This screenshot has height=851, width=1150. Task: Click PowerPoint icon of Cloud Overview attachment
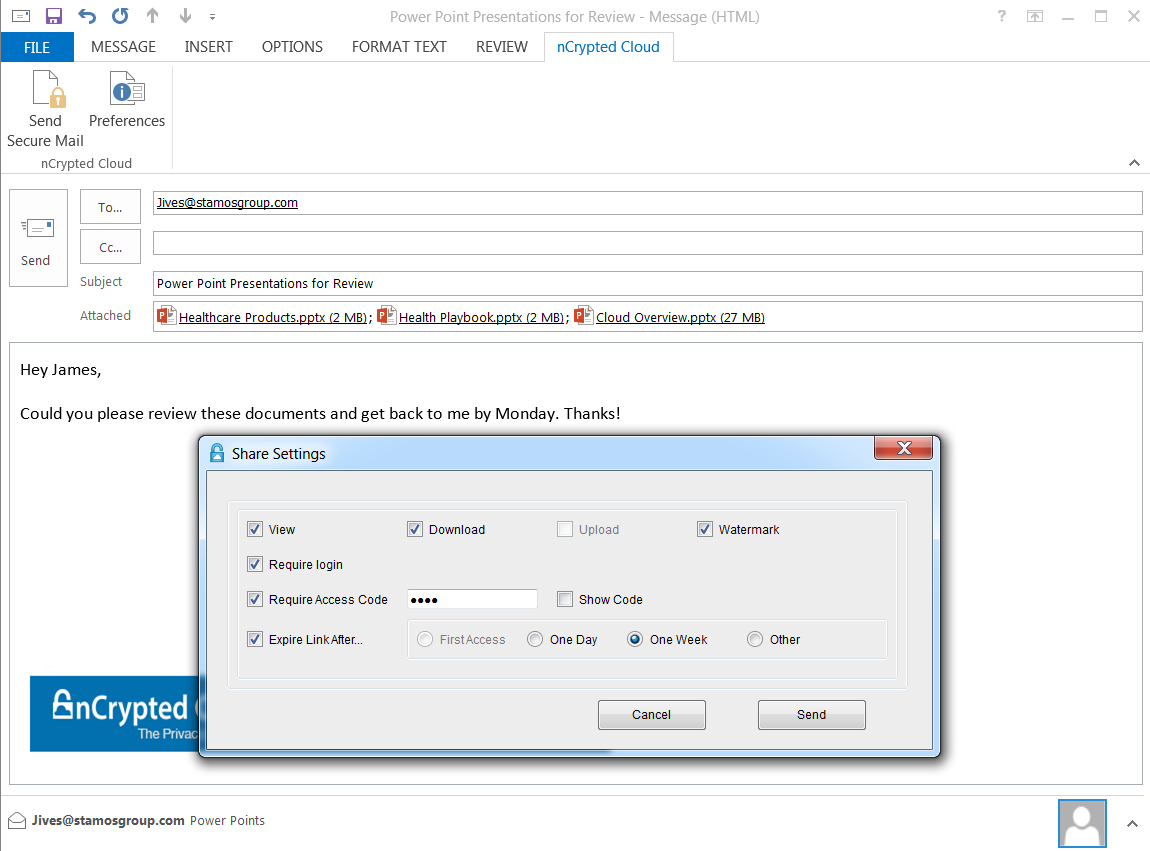pyautogui.click(x=584, y=315)
